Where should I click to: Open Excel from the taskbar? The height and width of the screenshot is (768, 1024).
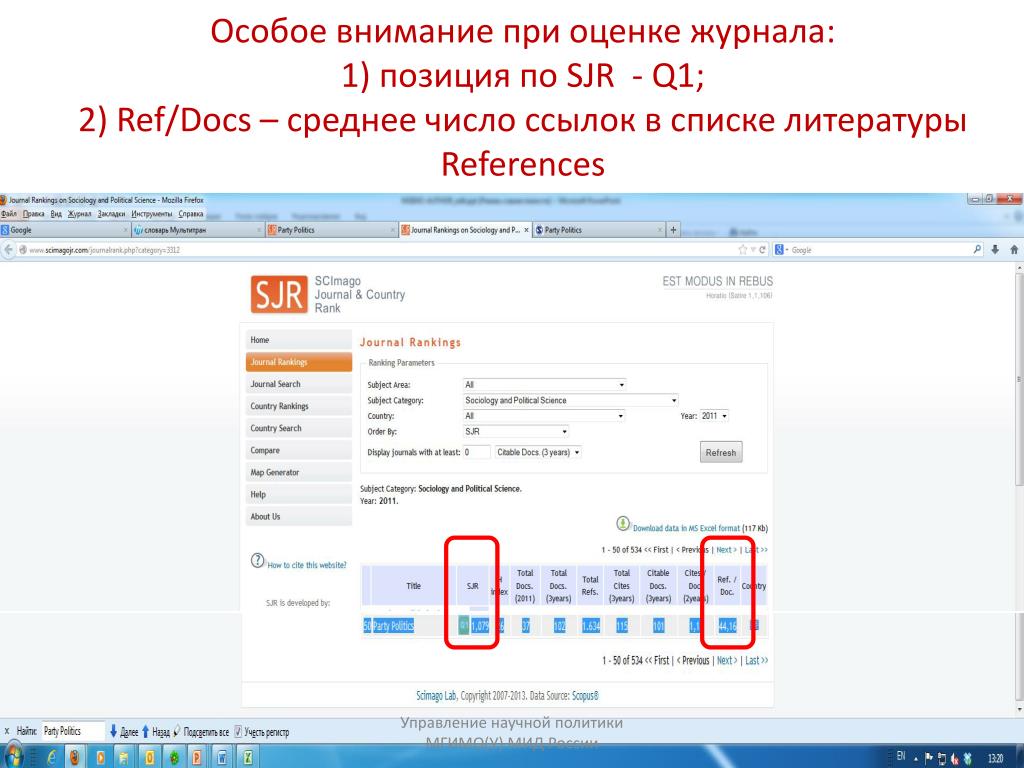point(248,758)
